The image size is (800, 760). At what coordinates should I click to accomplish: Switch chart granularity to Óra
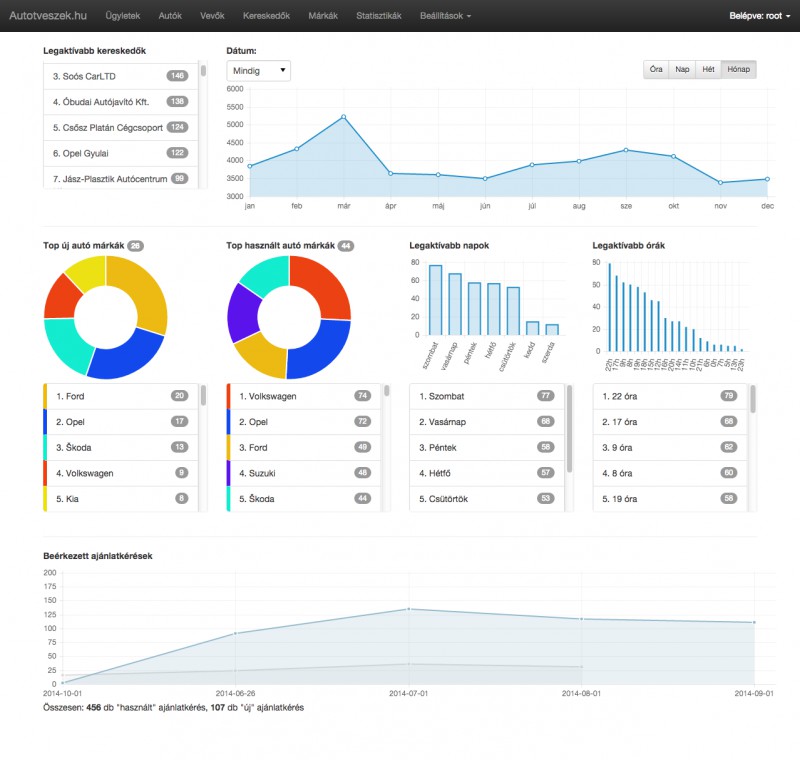coord(656,69)
